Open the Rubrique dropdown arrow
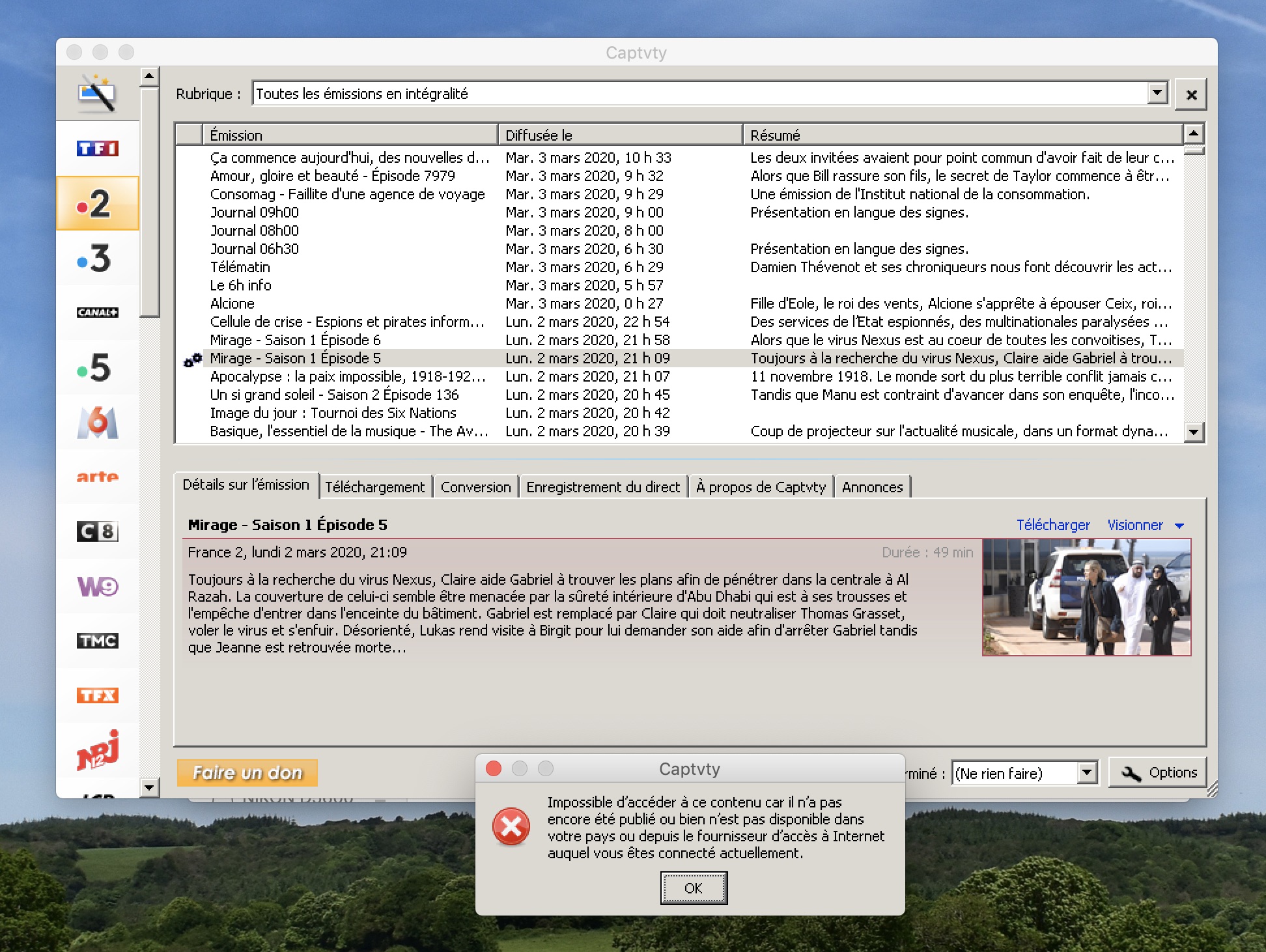 (1157, 93)
